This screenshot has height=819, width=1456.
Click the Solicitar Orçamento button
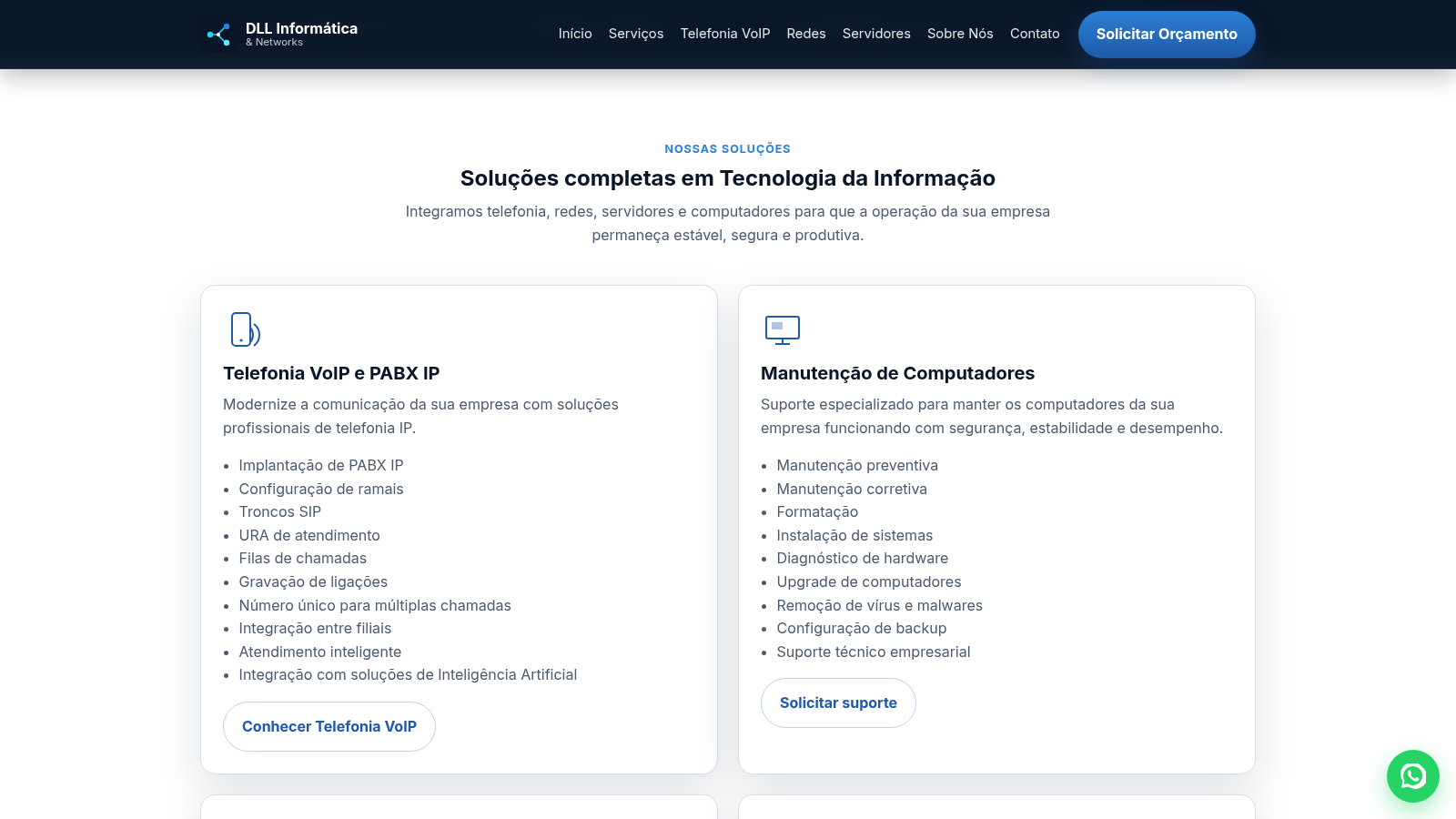[x=1167, y=35]
